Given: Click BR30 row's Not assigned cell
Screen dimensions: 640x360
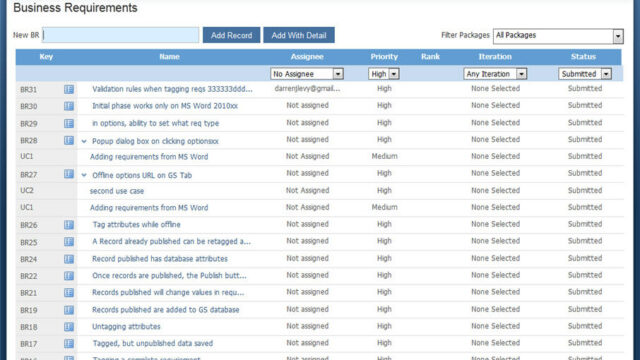Looking at the screenshot, I should 307,105.
